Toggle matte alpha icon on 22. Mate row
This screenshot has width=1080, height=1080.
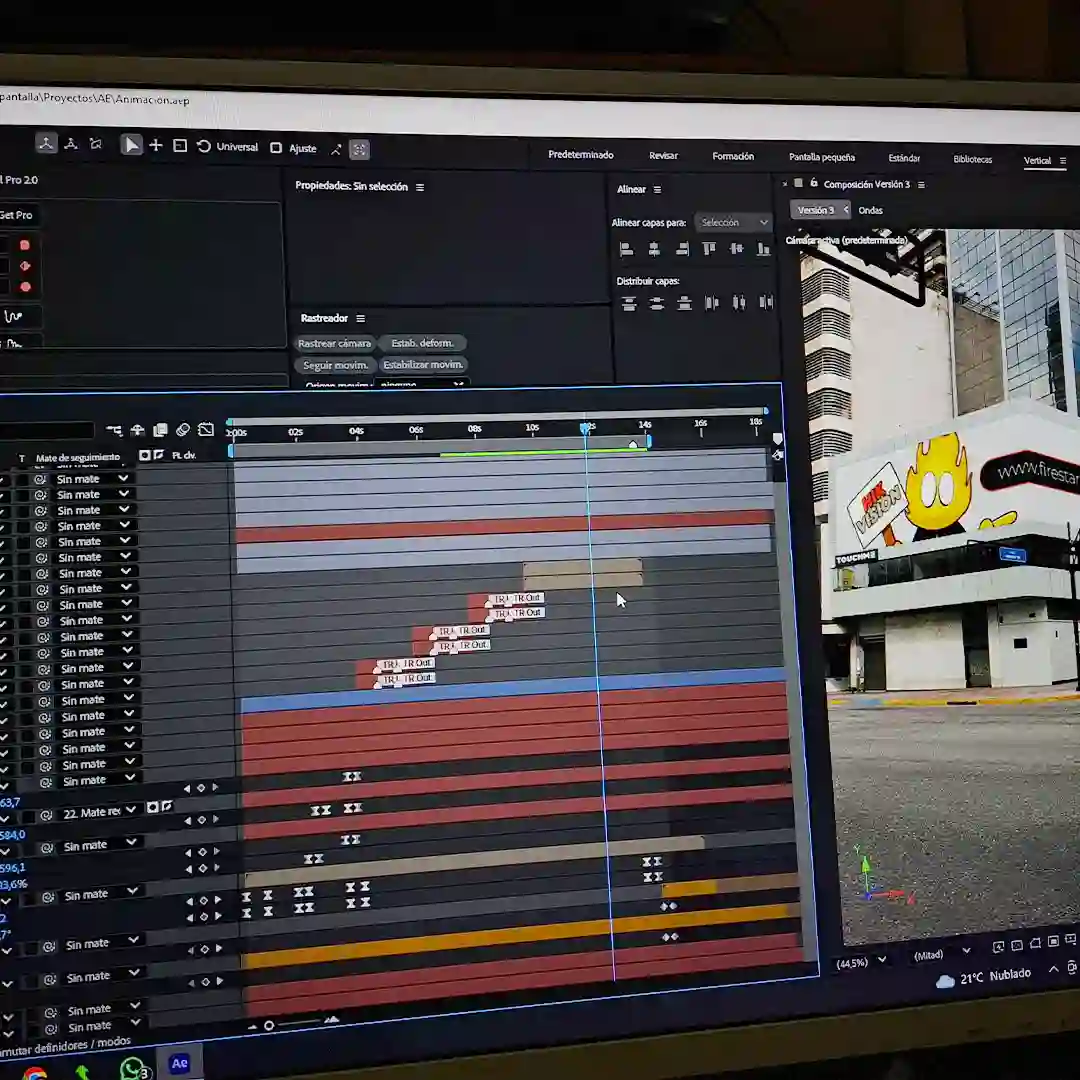tap(152, 807)
